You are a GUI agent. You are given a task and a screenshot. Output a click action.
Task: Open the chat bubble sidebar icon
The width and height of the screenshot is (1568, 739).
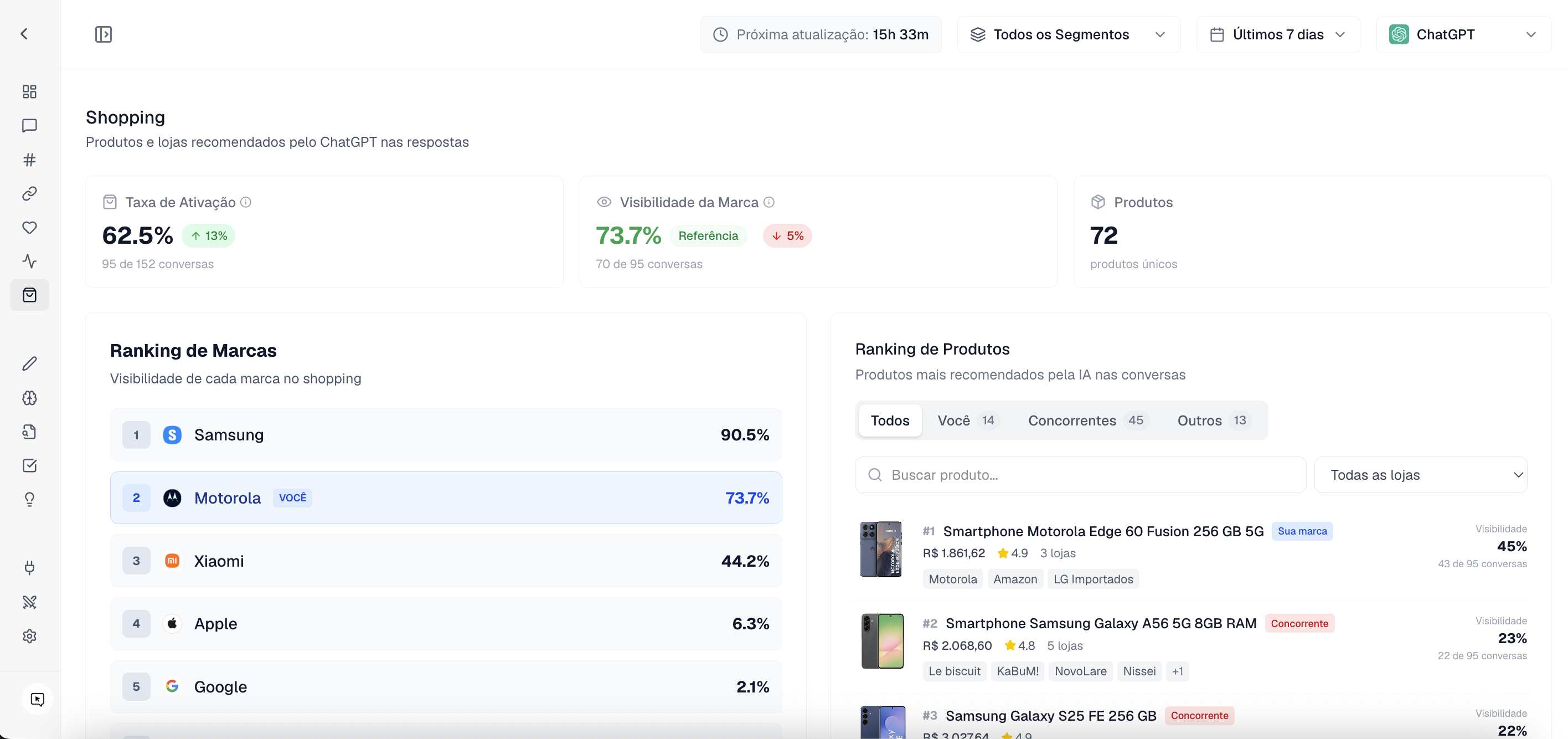point(29,126)
